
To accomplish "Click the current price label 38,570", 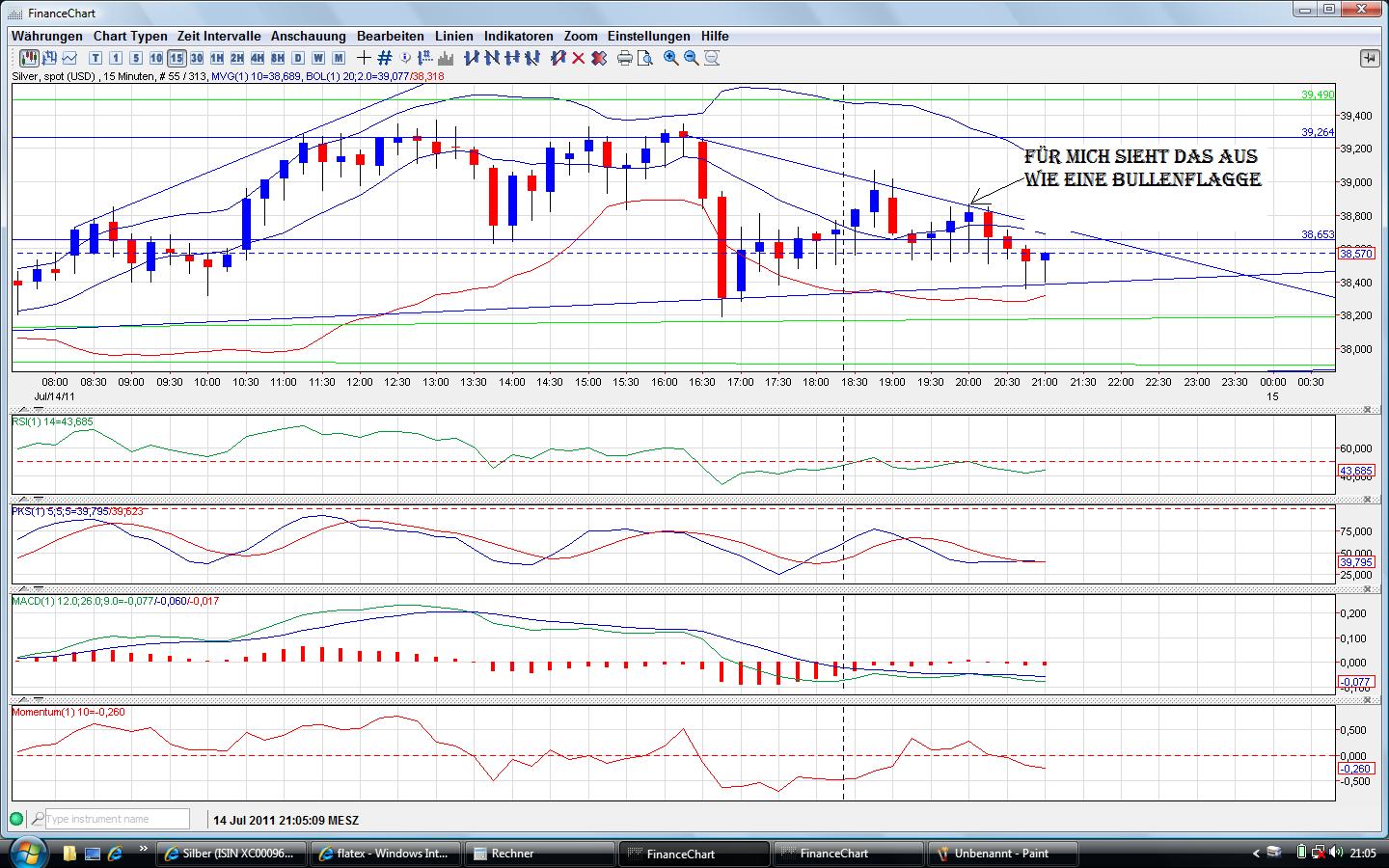I will tap(1356, 254).
